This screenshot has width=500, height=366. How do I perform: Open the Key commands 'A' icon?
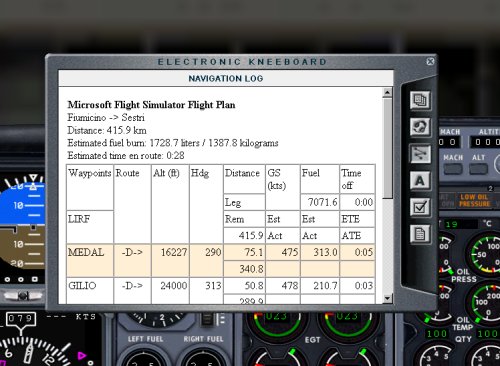click(x=420, y=181)
